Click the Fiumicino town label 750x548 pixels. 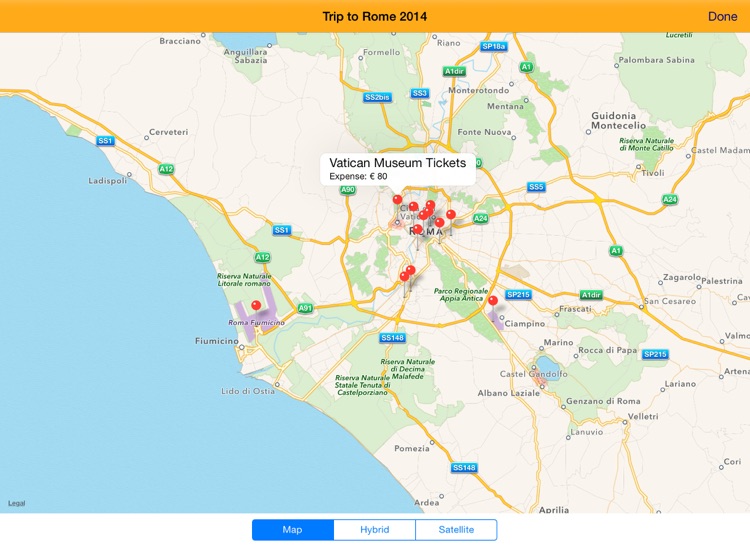(x=217, y=341)
